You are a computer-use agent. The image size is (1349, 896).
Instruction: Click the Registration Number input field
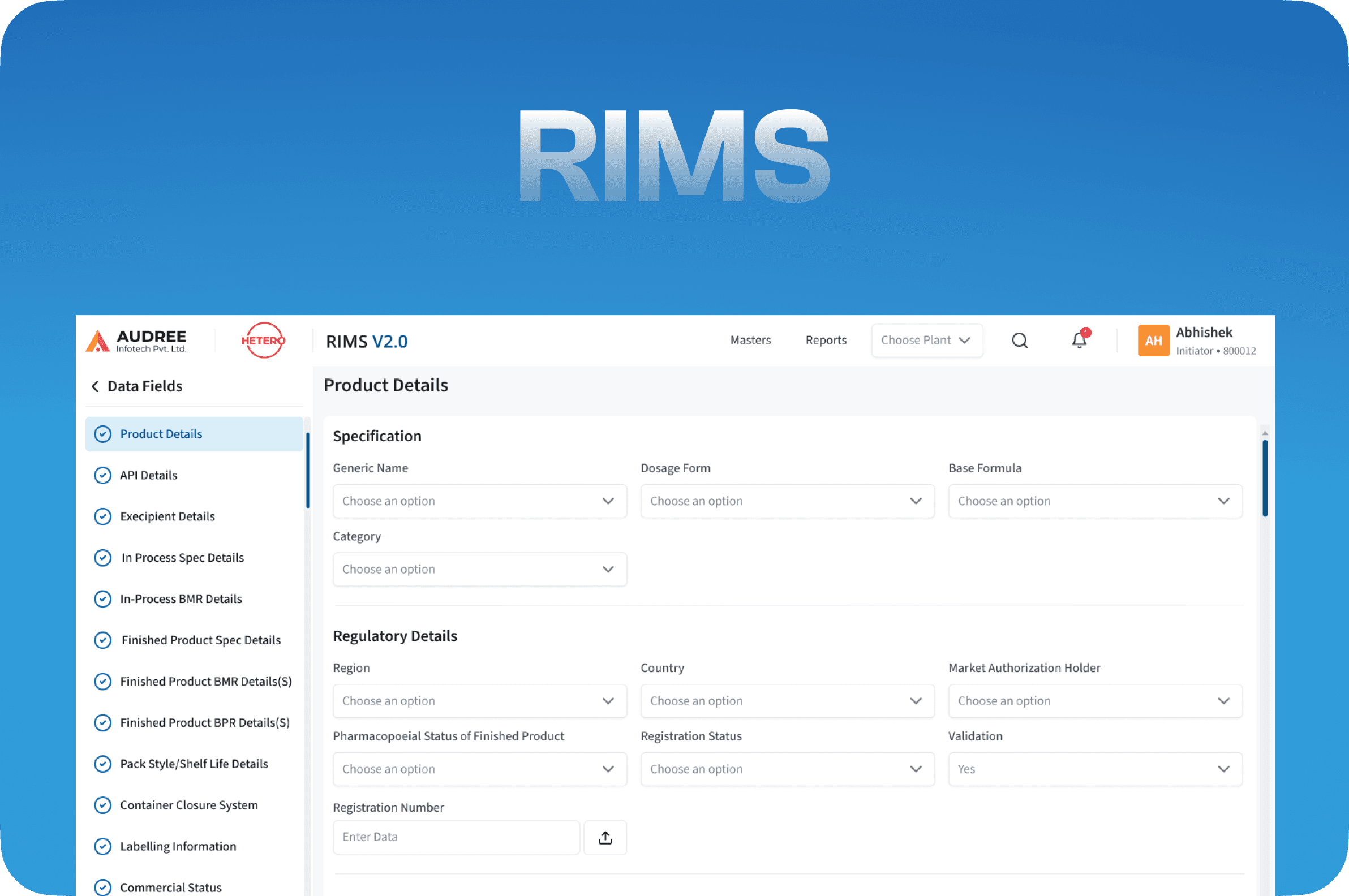[456, 838]
